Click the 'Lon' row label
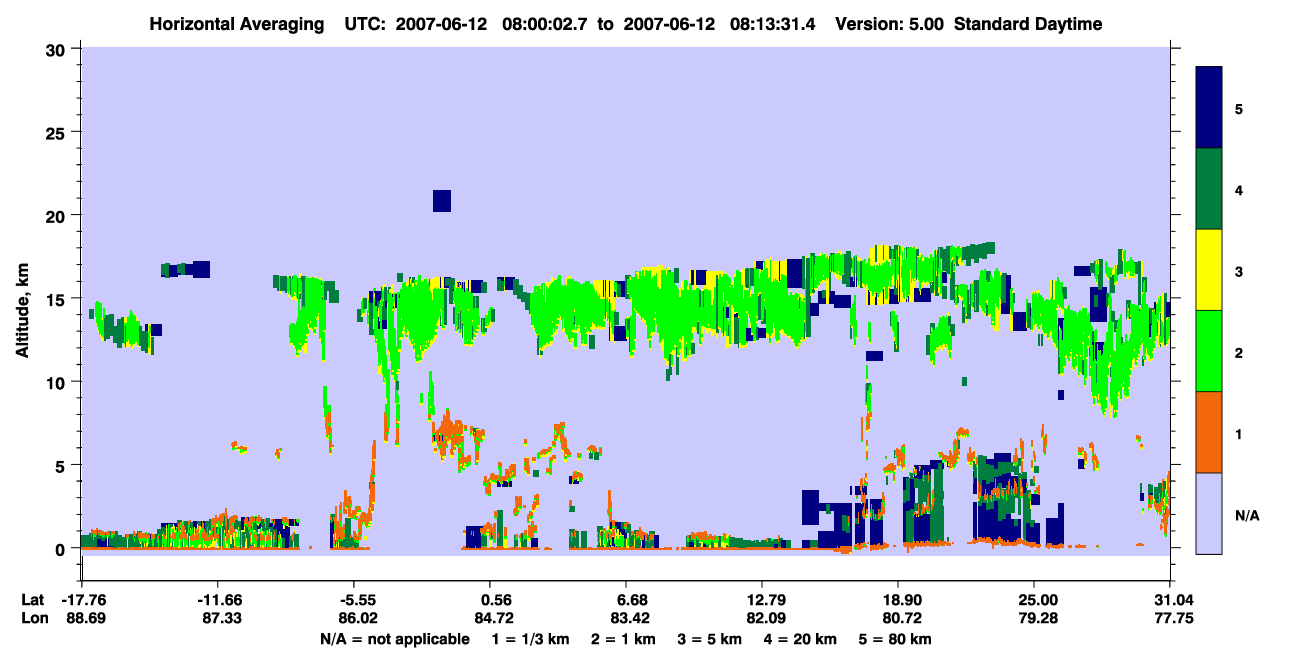This screenshot has height=667, width=1300. [33, 619]
